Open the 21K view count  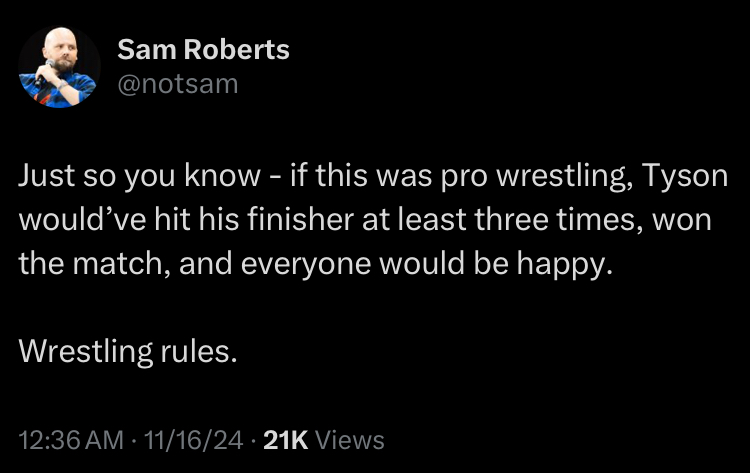click(286, 440)
